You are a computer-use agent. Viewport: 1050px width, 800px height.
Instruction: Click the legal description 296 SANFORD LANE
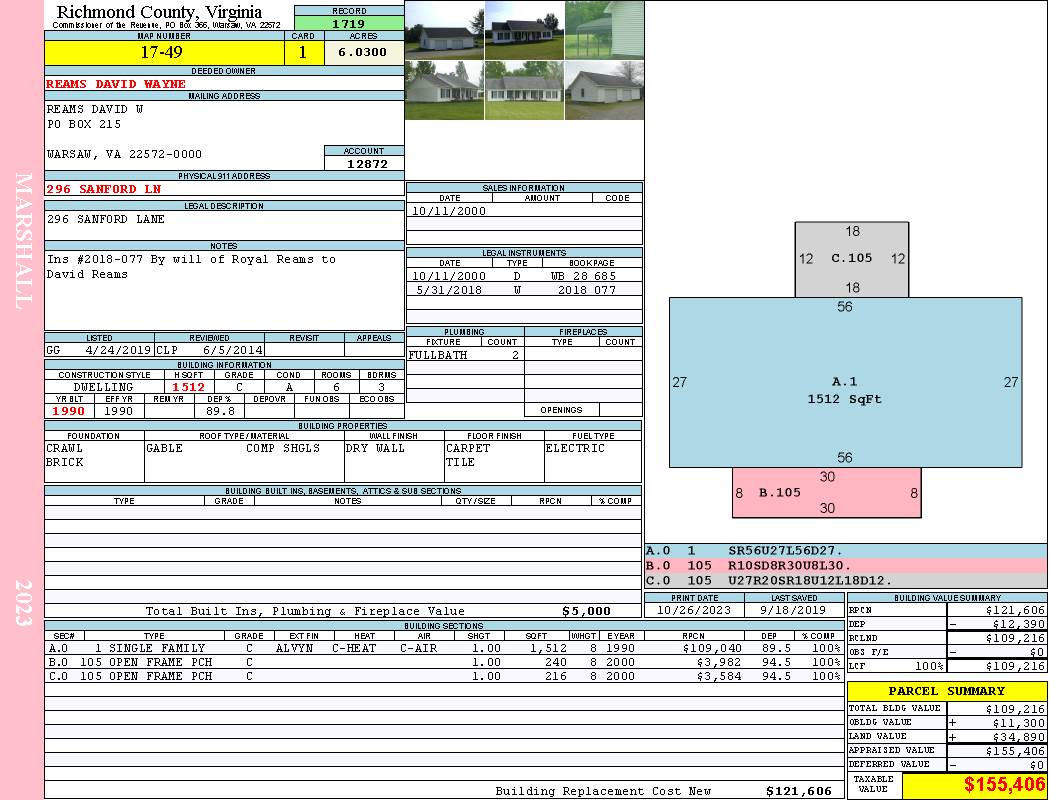point(106,219)
